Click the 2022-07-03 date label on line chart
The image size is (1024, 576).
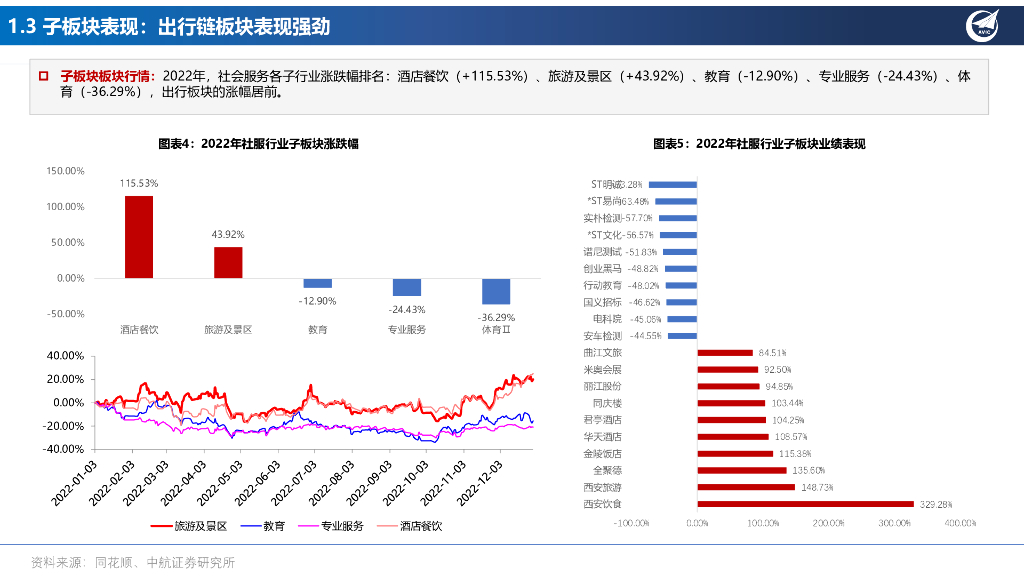294,483
